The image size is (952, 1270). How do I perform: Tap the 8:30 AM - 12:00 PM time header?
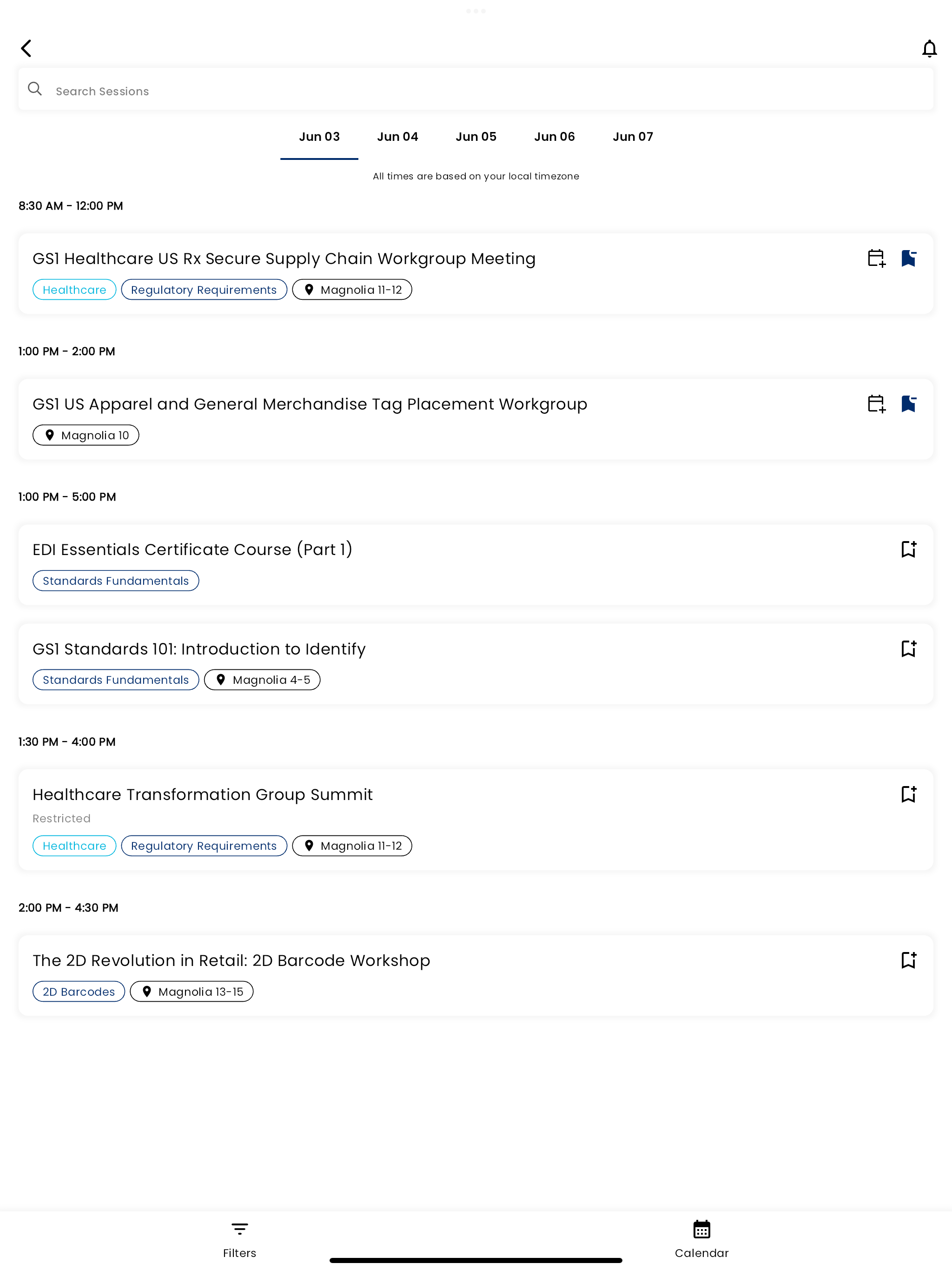pyautogui.click(x=71, y=206)
